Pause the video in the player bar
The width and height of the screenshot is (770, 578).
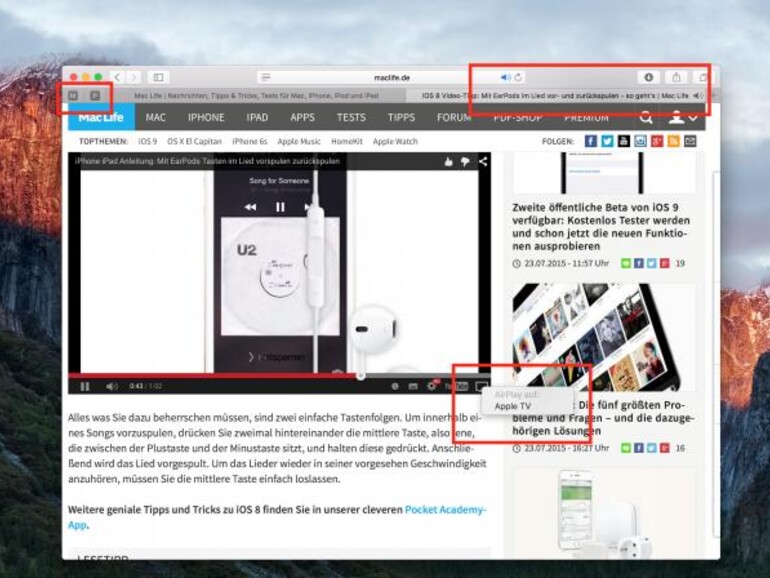click(85, 386)
